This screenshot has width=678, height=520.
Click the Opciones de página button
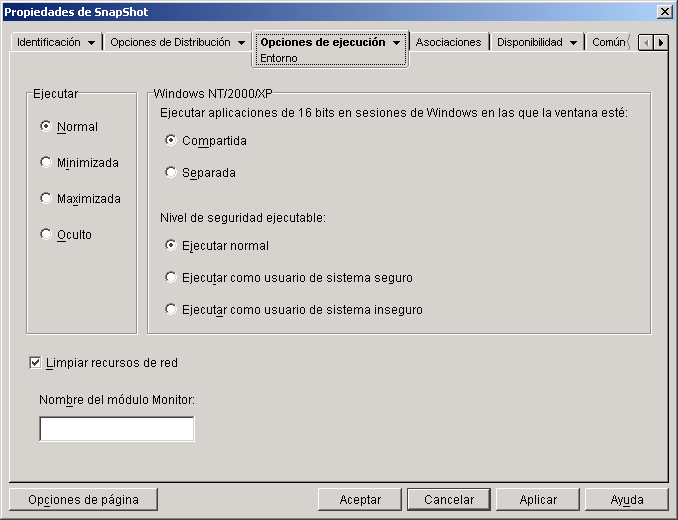click(x=83, y=500)
